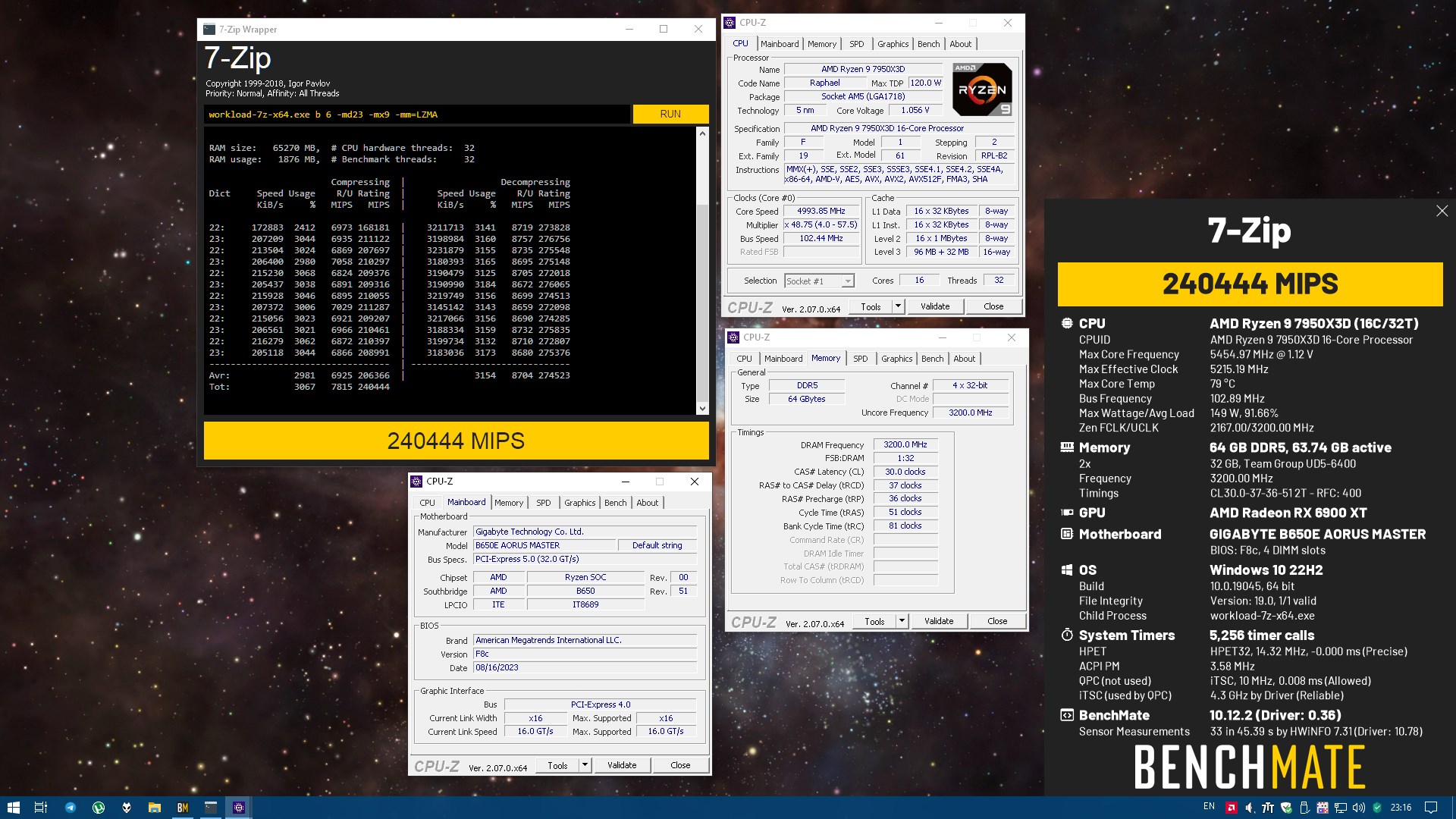Click the Specification field 'AMD Ryzen 9 7950X3D 16-Core Processor'
Viewport: 1456px width, 819px height.
click(899, 128)
